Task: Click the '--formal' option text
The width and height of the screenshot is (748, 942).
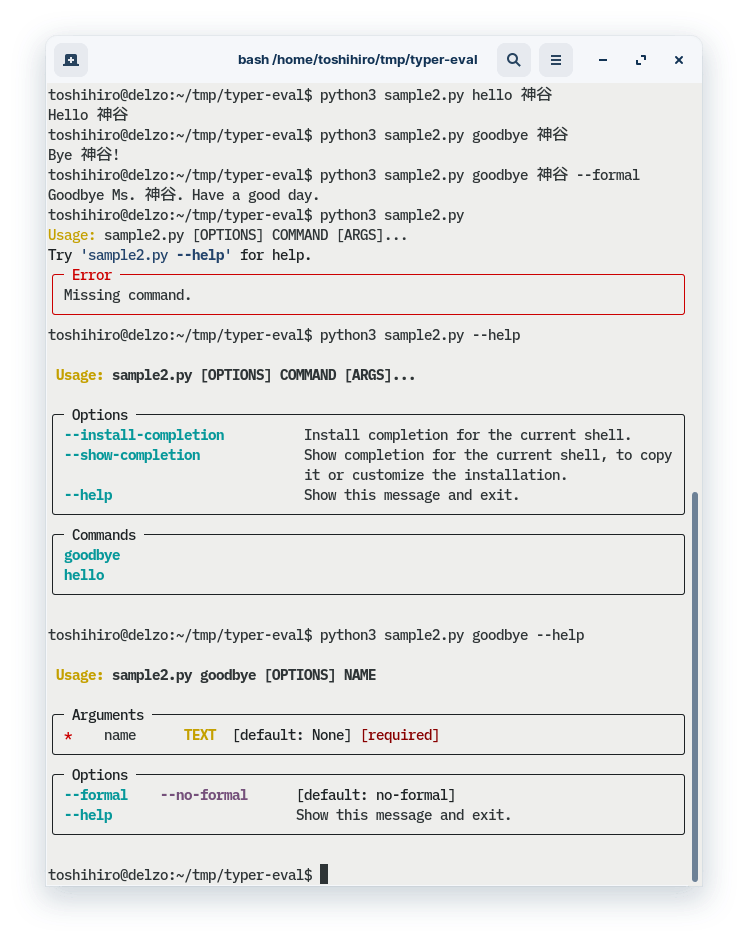Action: coord(96,795)
